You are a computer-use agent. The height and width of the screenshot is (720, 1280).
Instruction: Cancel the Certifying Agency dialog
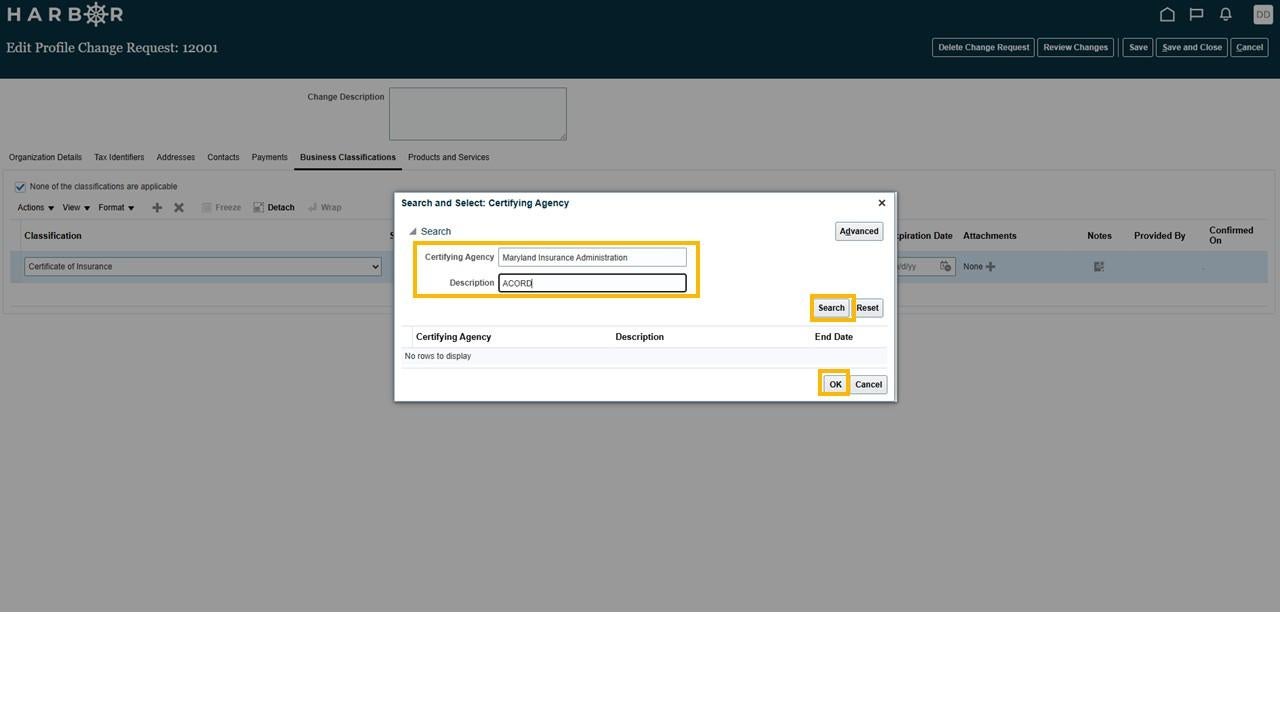coord(868,385)
